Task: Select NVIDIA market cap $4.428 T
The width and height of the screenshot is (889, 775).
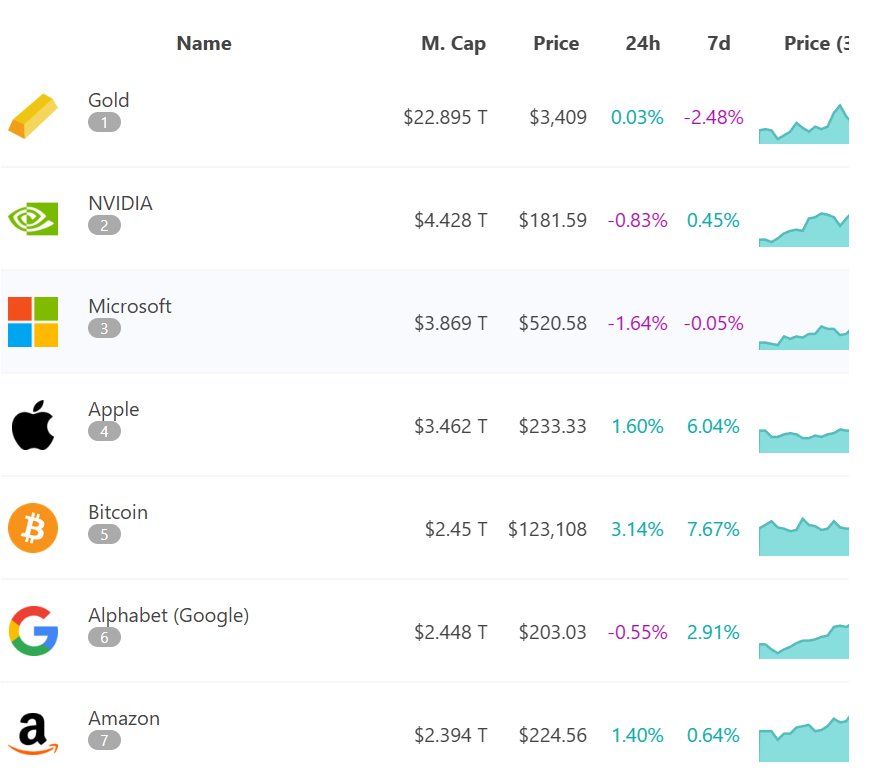Action: [x=451, y=221]
